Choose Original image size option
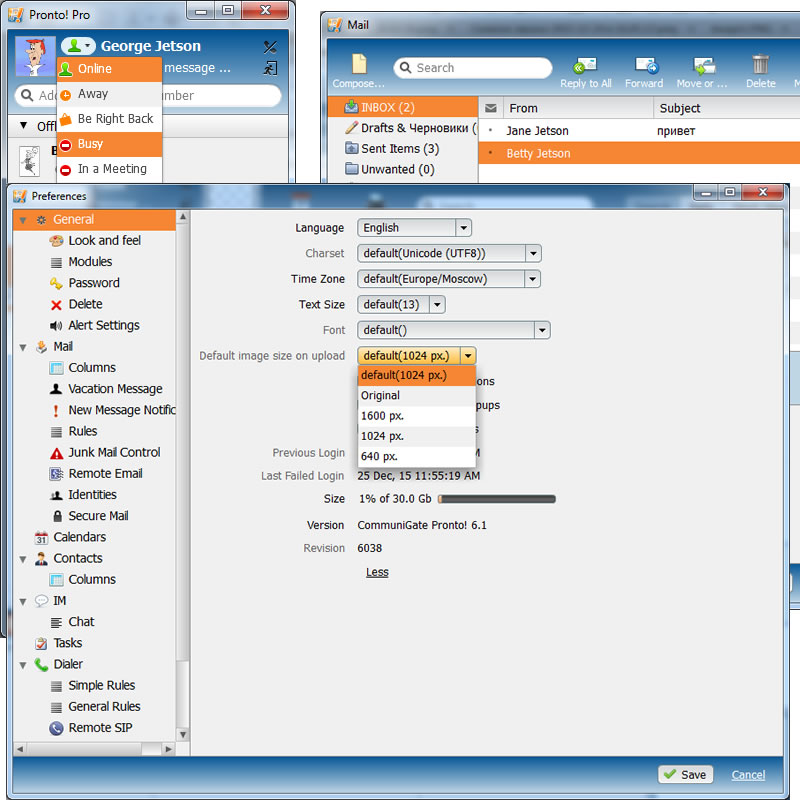Viewport: 800px width, 800px height. click(417, 395)
